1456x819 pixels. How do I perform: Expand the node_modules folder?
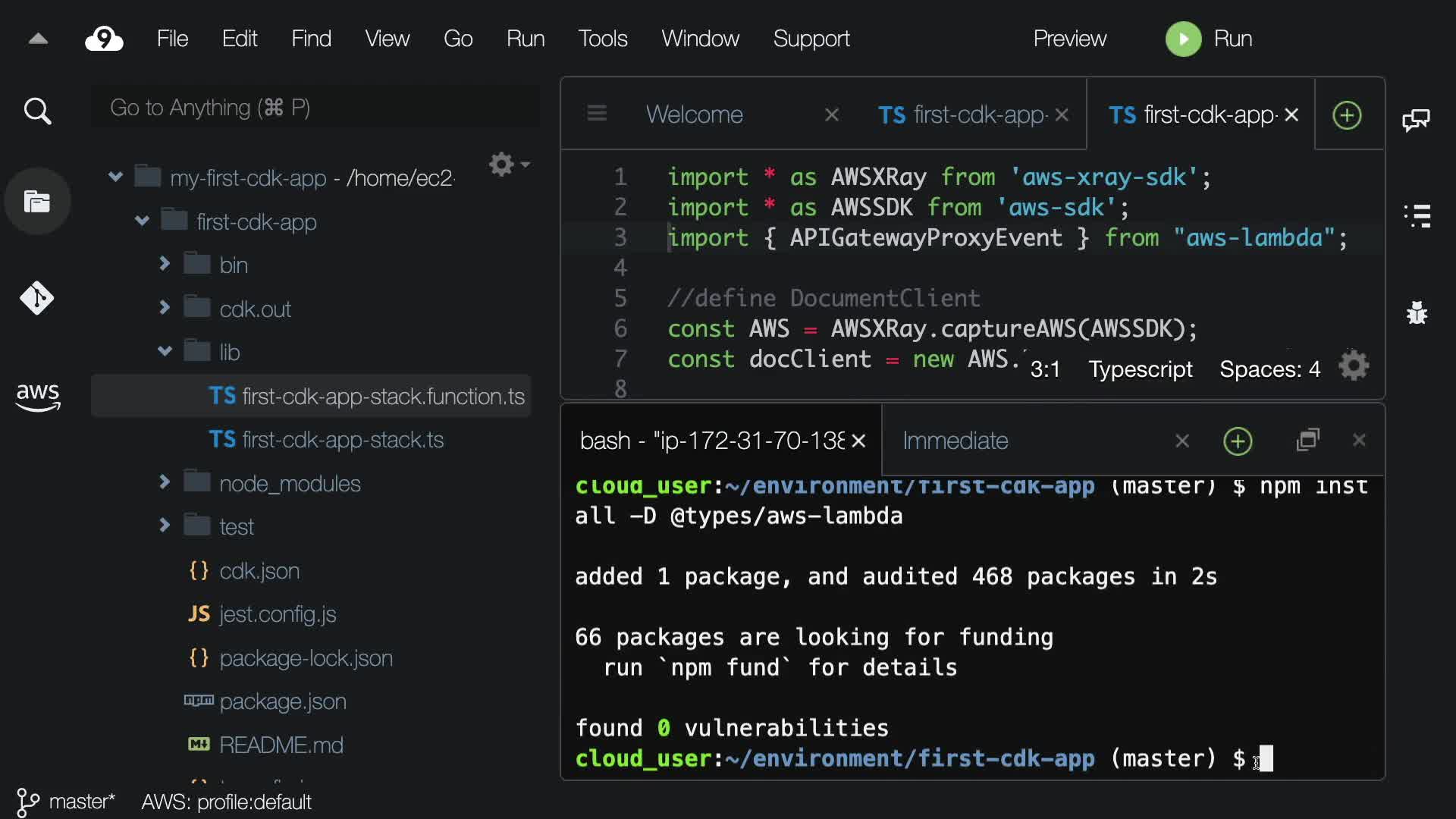[x=165, y=482]
